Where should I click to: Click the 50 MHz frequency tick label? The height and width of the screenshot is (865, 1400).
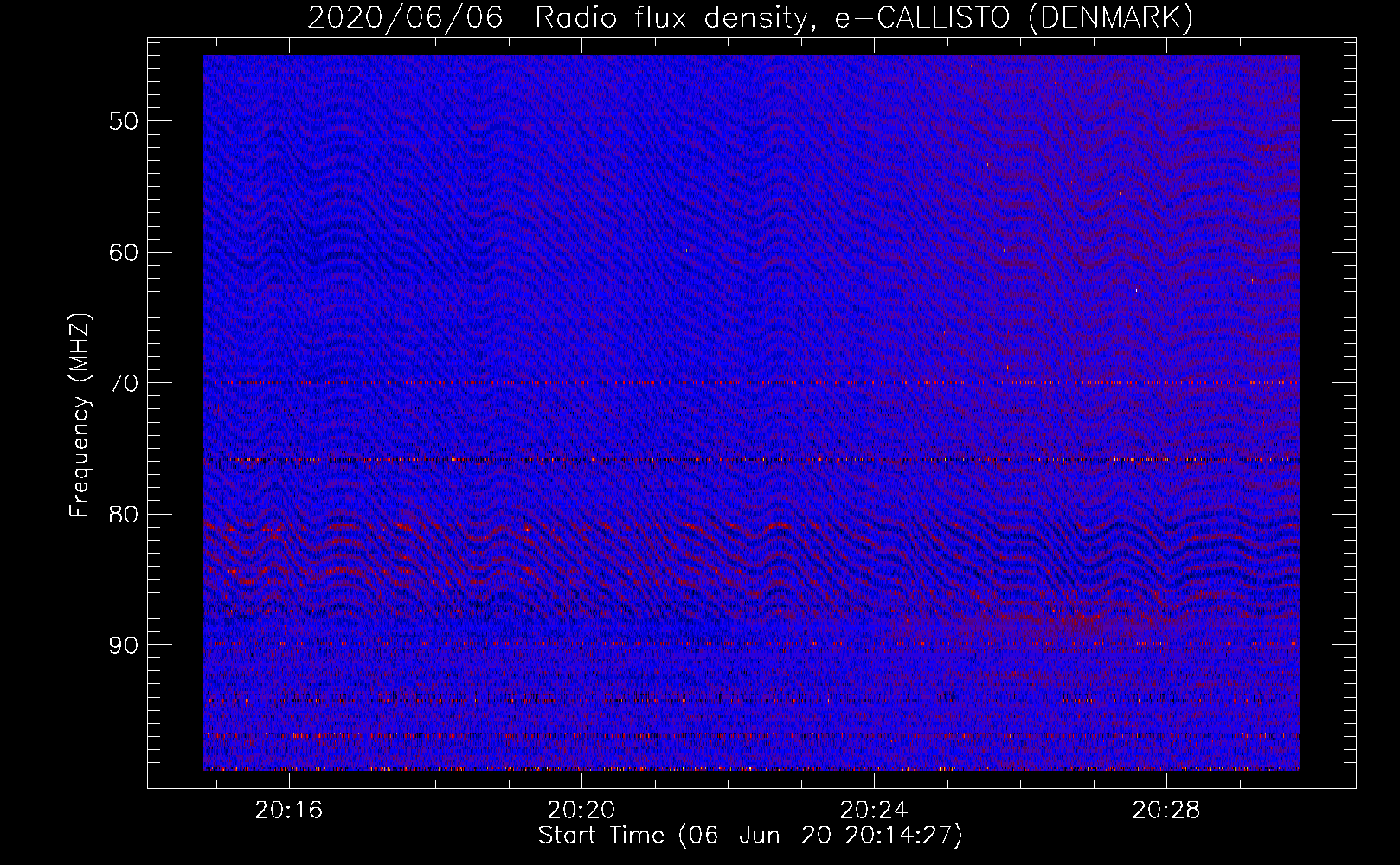tap(123, 121)
